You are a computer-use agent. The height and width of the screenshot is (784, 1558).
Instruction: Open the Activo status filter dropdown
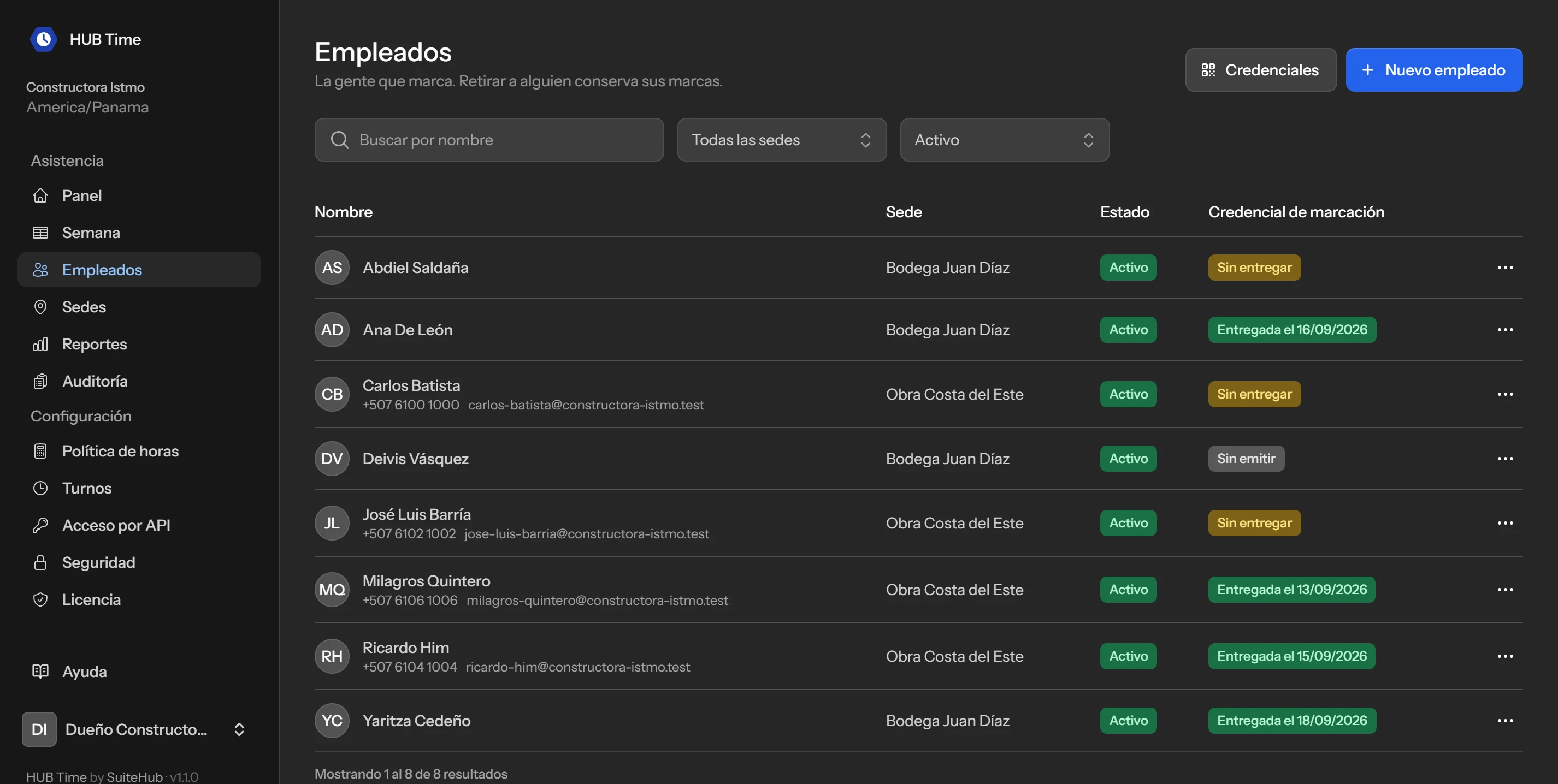pyautogui.click(x=1004, y=140)
